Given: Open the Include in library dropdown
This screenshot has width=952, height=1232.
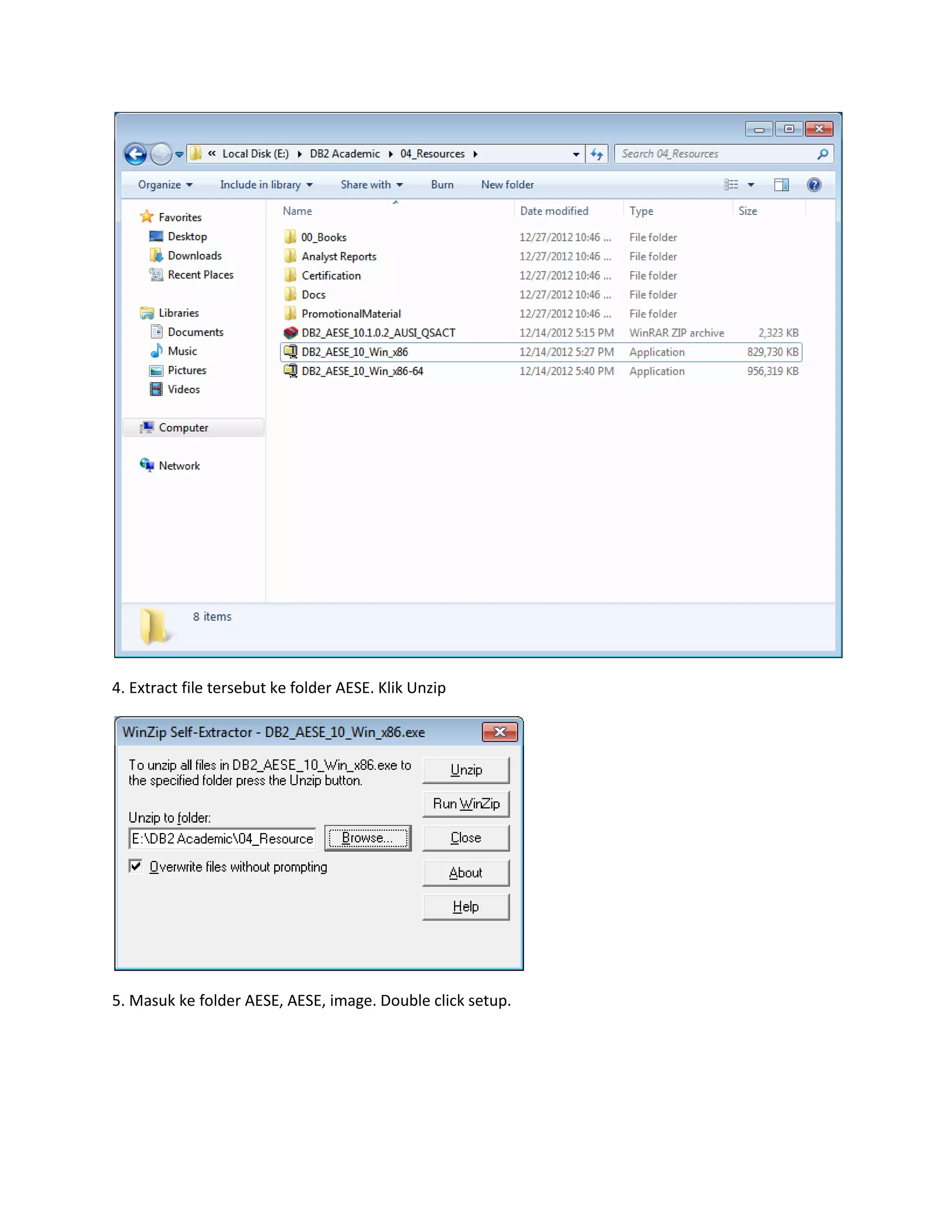Looking at the screenshot, I should tap(265, 185).
